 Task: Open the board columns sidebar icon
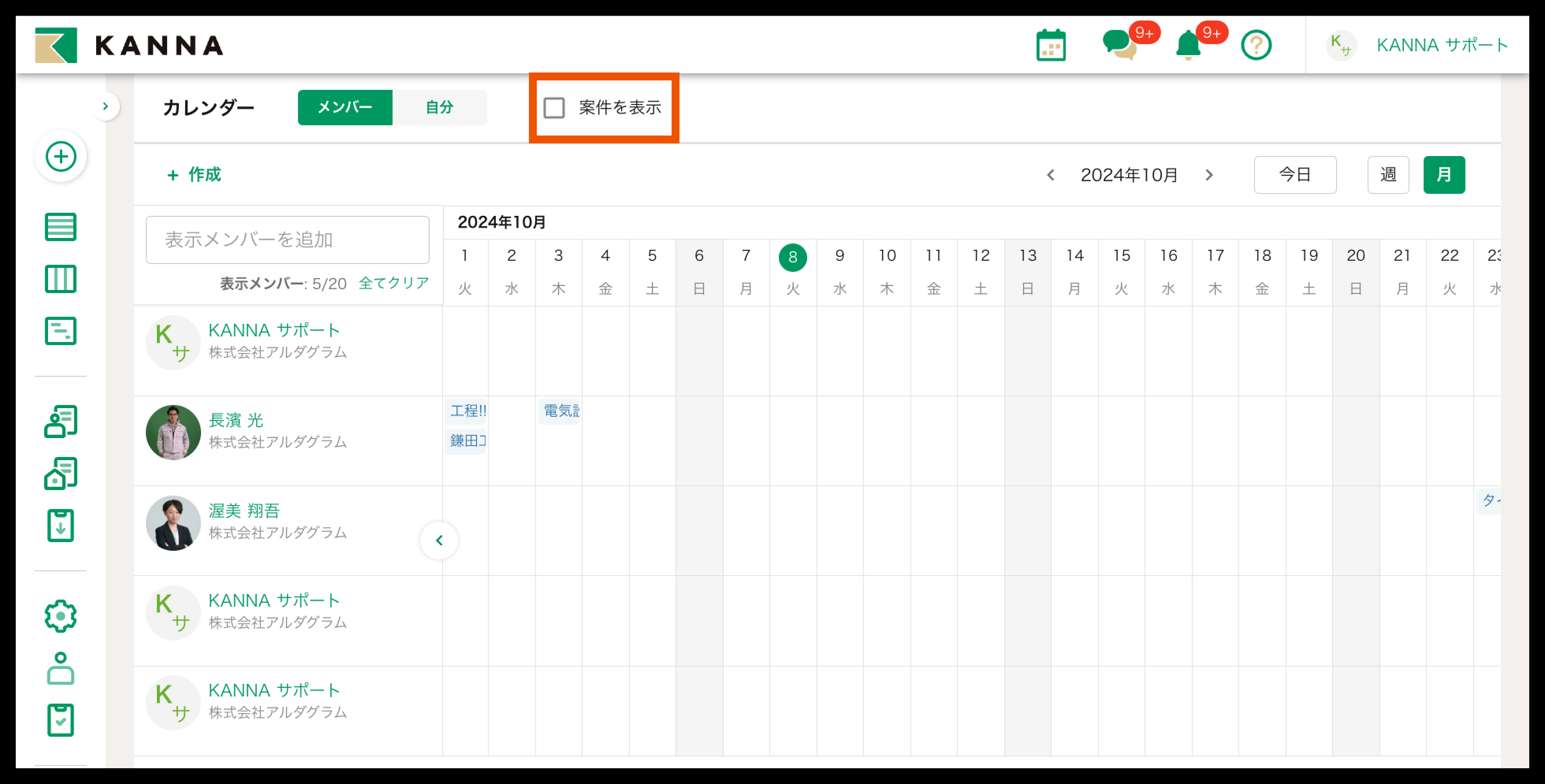click(61, 279)
